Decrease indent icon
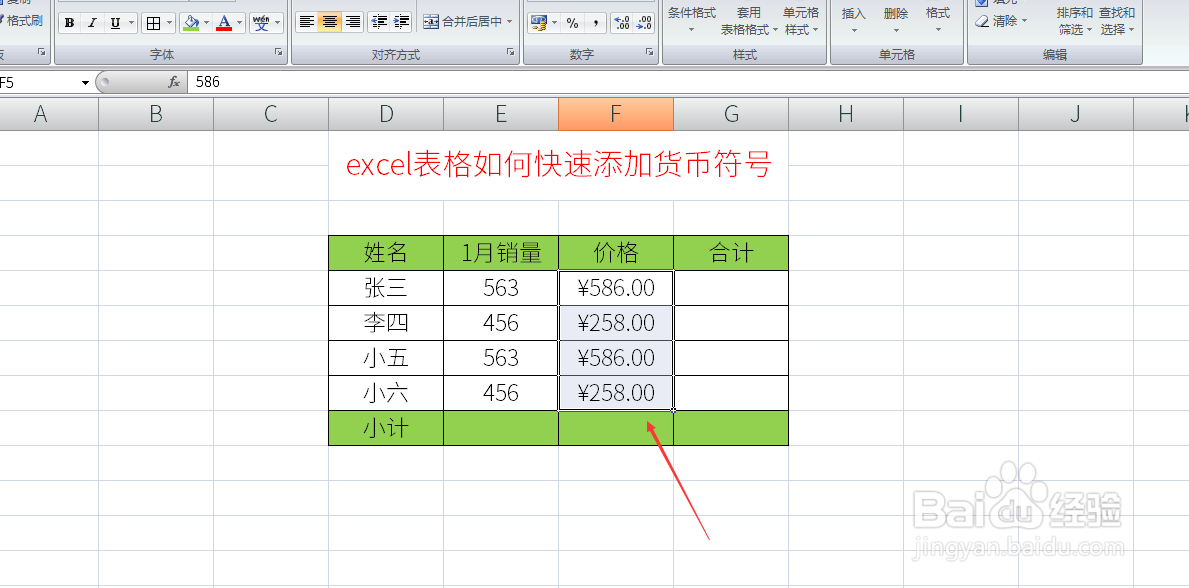The width and height of the screenshot is (1189, 588). [x=379, y=22]
